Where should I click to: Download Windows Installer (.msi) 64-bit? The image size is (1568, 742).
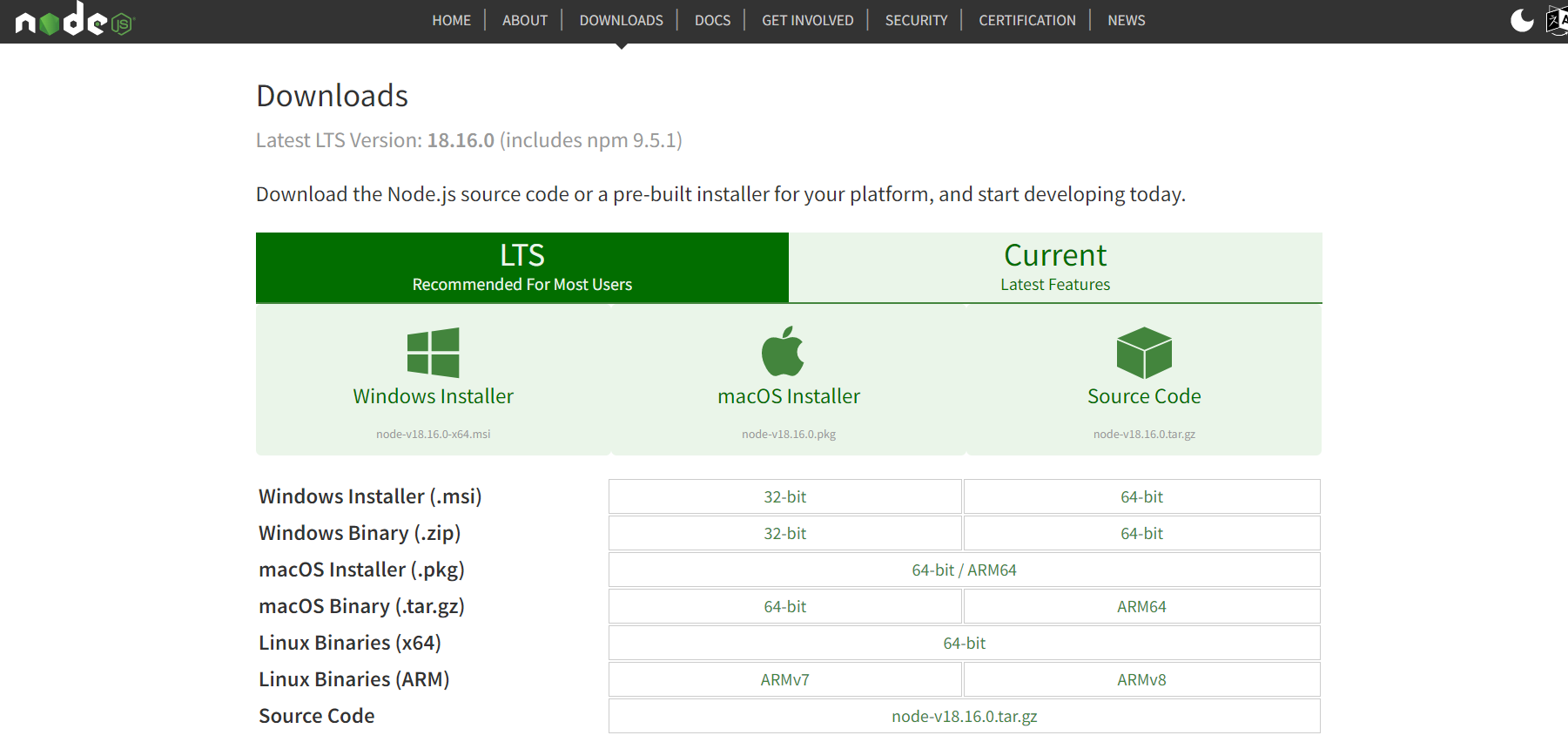pyautogui.click(x=1142, y=496)
